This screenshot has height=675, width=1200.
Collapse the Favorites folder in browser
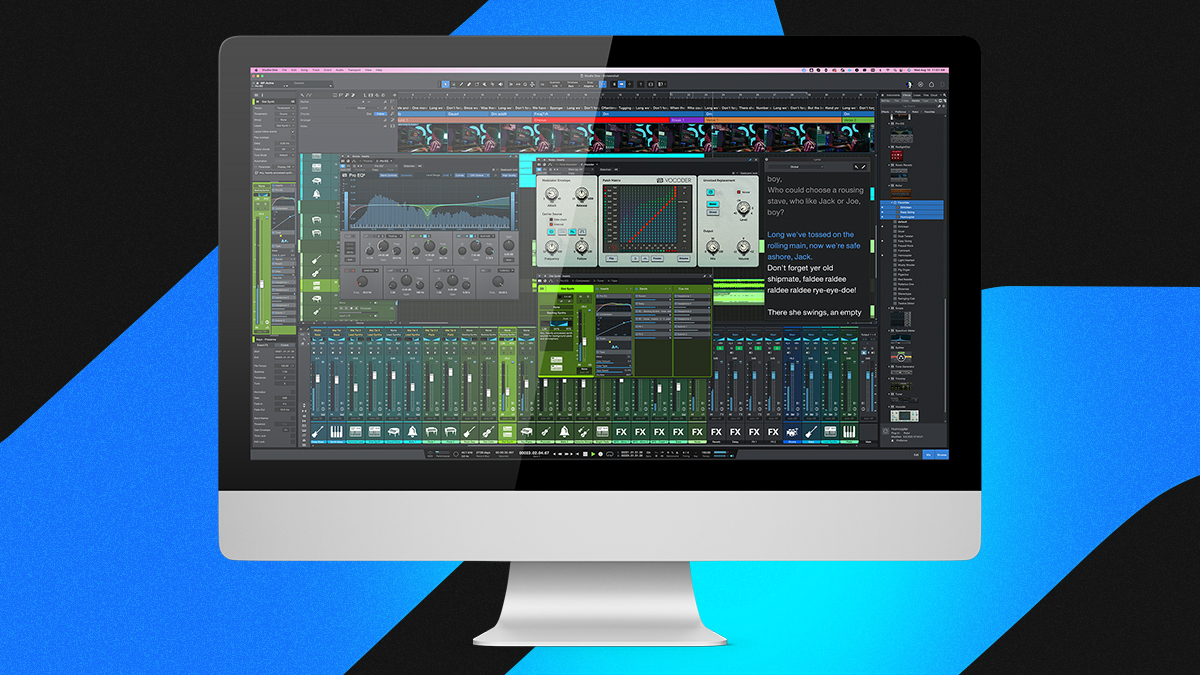coord(891,203)
